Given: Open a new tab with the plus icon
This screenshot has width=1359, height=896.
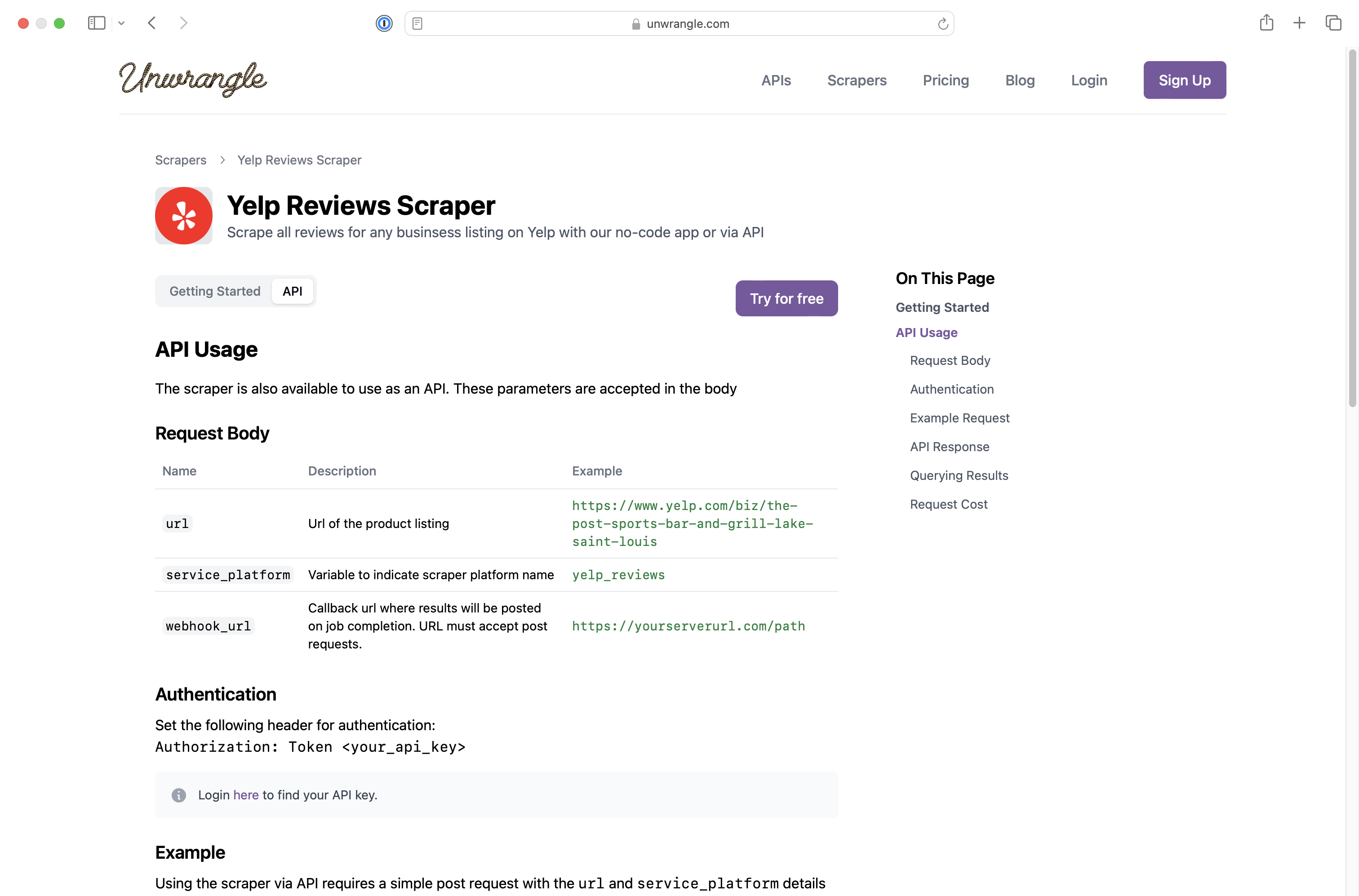Looking at the screenshot, I should 1299,23.
